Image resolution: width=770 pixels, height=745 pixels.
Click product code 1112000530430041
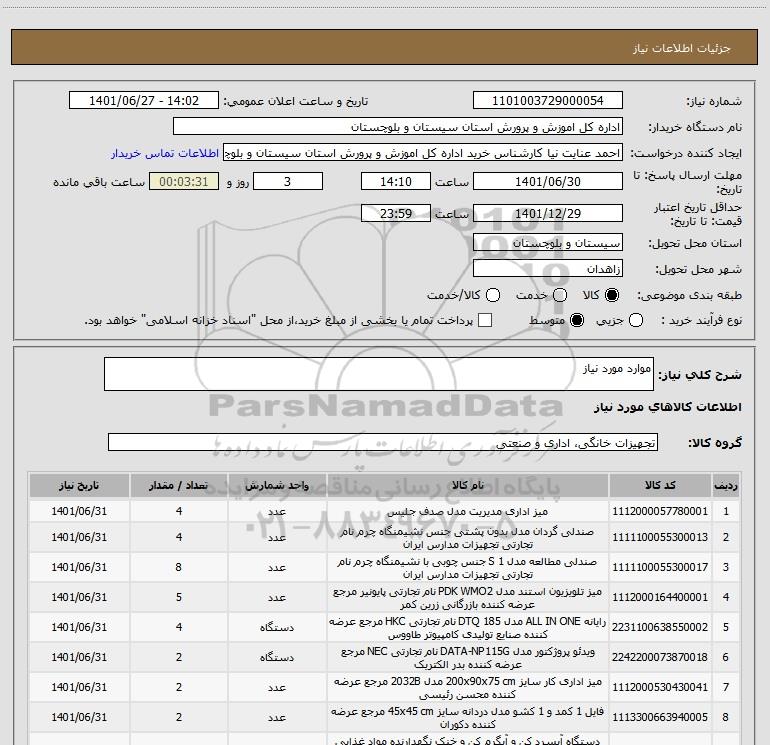click(660, 687)
